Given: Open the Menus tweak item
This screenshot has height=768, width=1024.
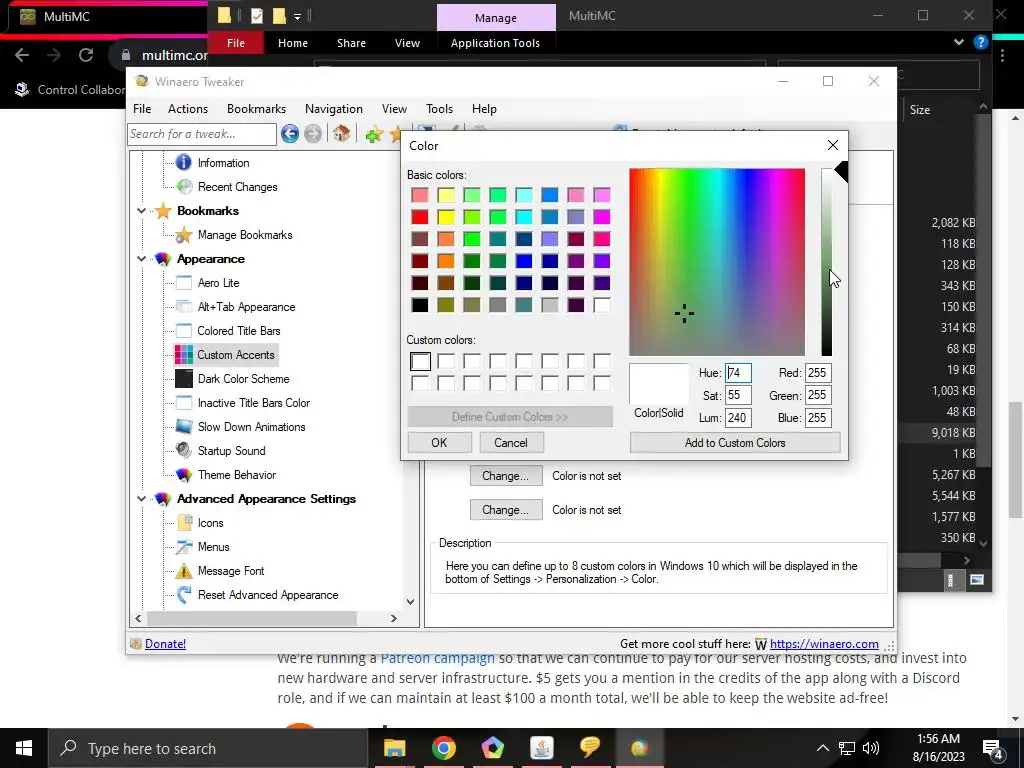Looking at the screenshot, I should 213,547.
